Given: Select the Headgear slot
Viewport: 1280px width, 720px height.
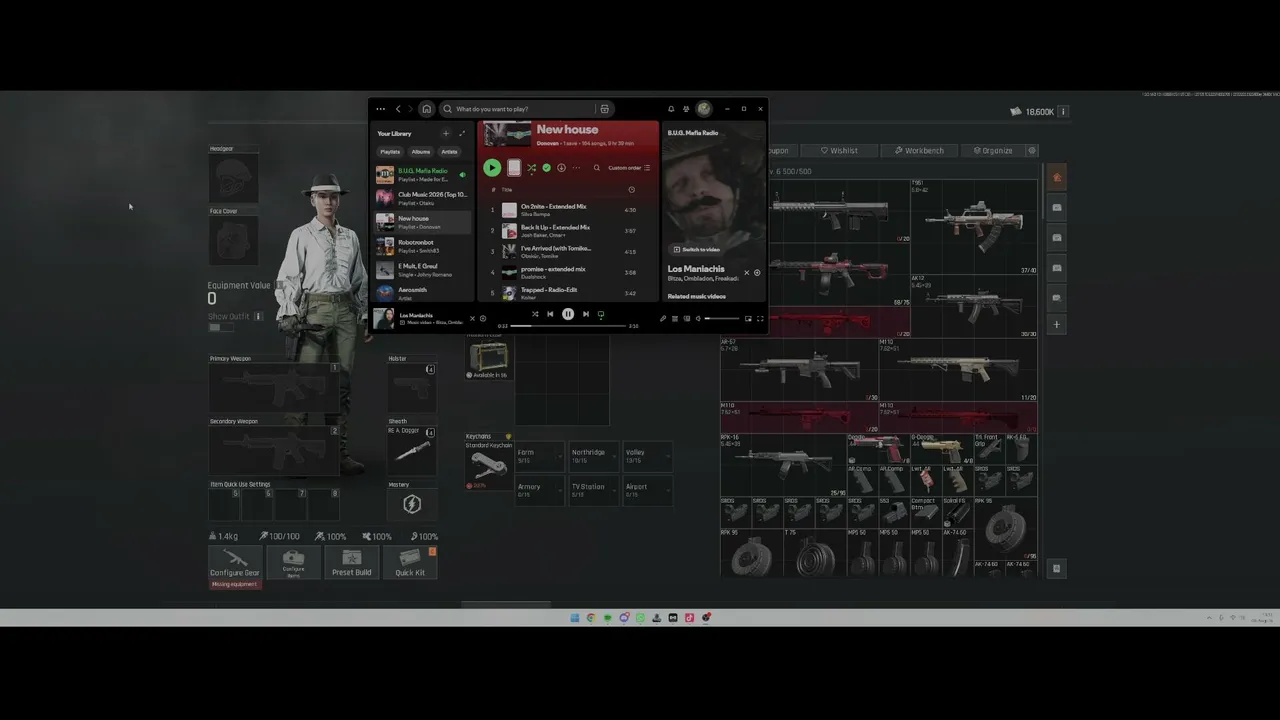Looking at the screenshot, I should 234,178.
